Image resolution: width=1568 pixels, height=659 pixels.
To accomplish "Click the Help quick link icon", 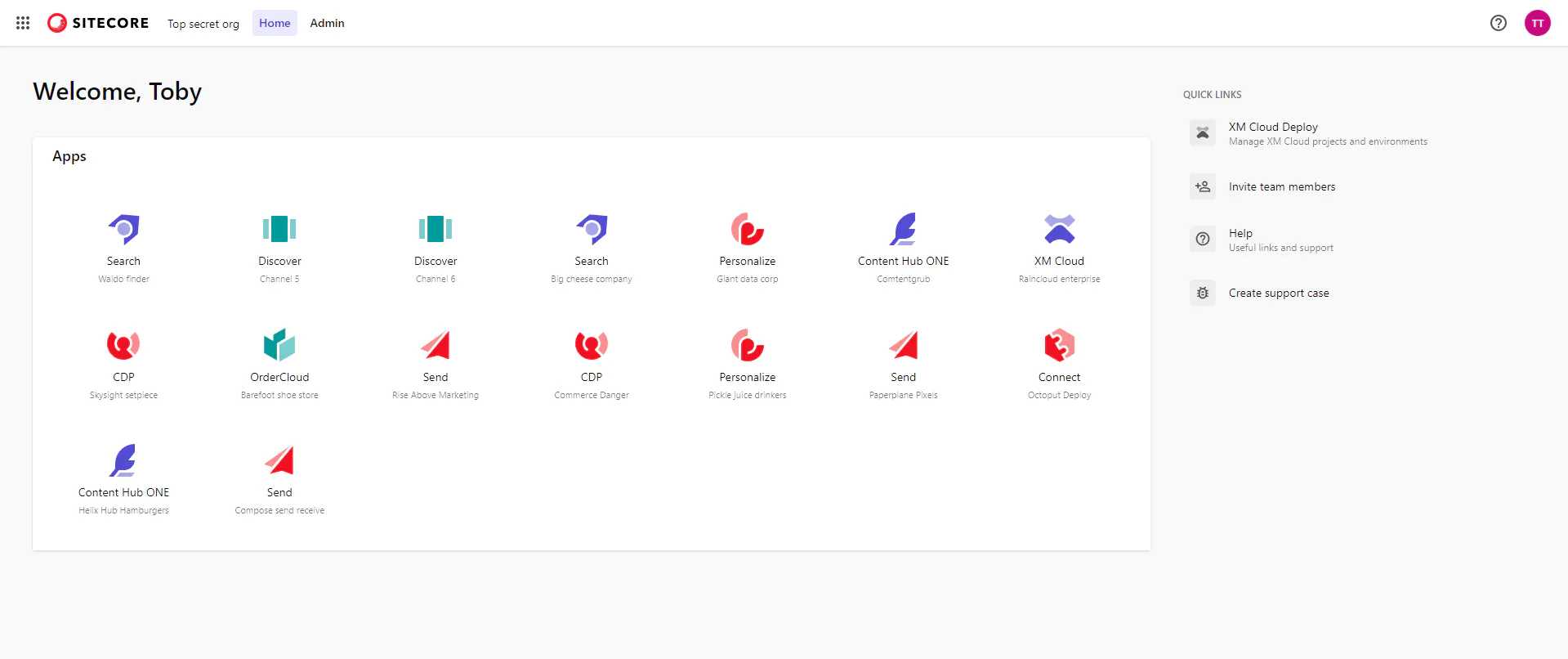I will 1203,239.
